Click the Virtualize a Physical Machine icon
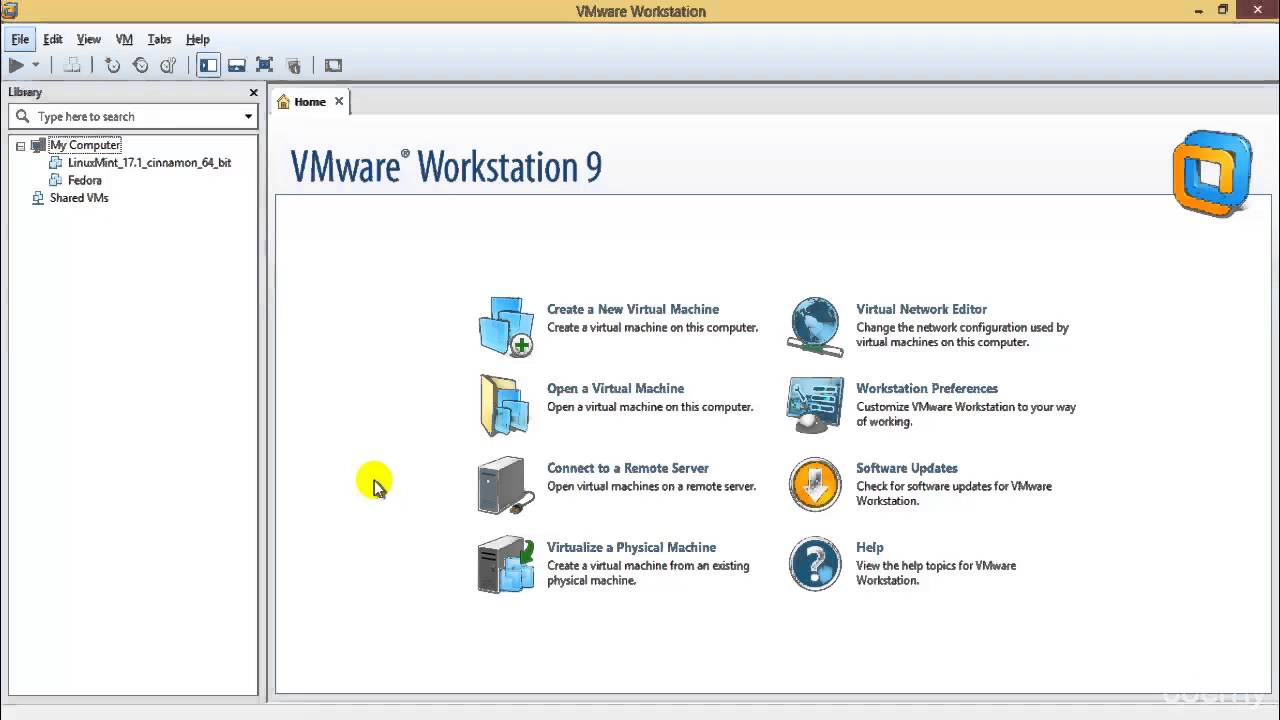The image size is (1280, 720). (506, 564)
